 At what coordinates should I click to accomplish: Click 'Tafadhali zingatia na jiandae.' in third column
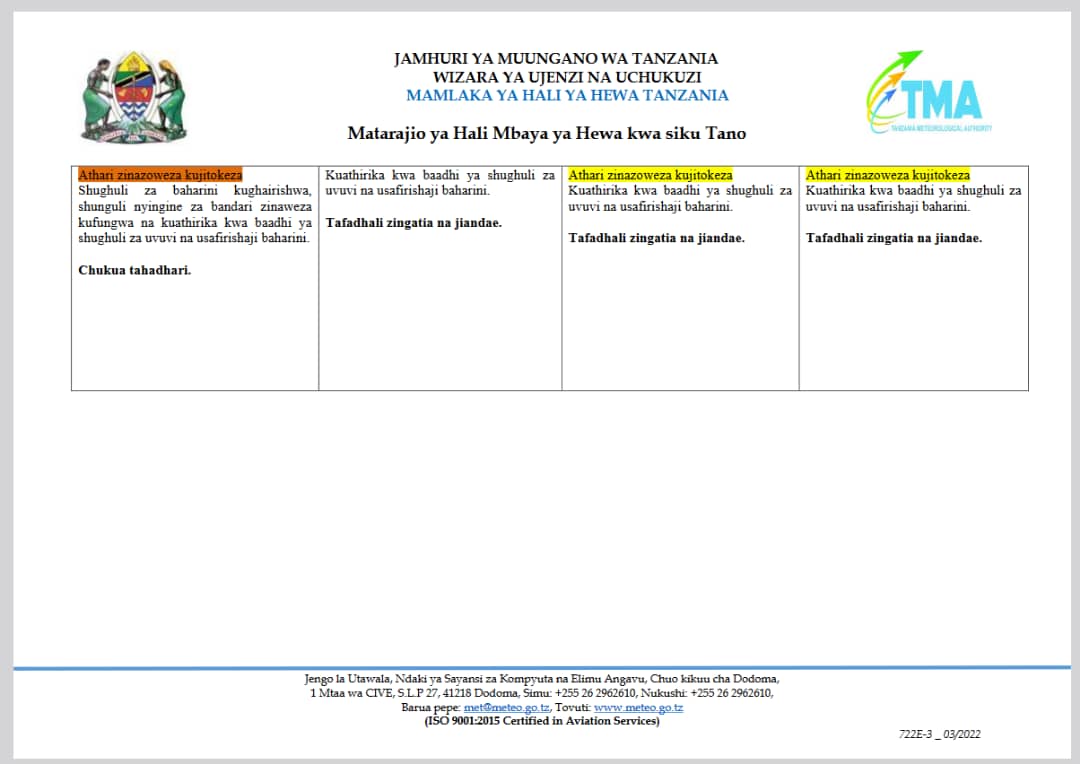click(x=656, y=238)
